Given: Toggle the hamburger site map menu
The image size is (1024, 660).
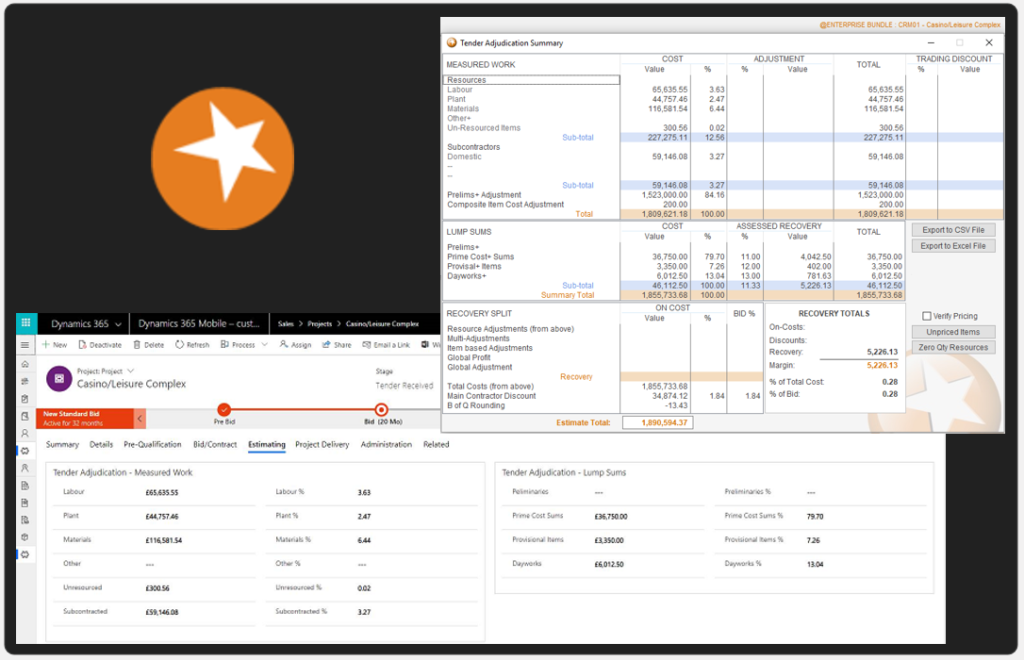Looking at the screenshot, I should (x=25, y=345).
